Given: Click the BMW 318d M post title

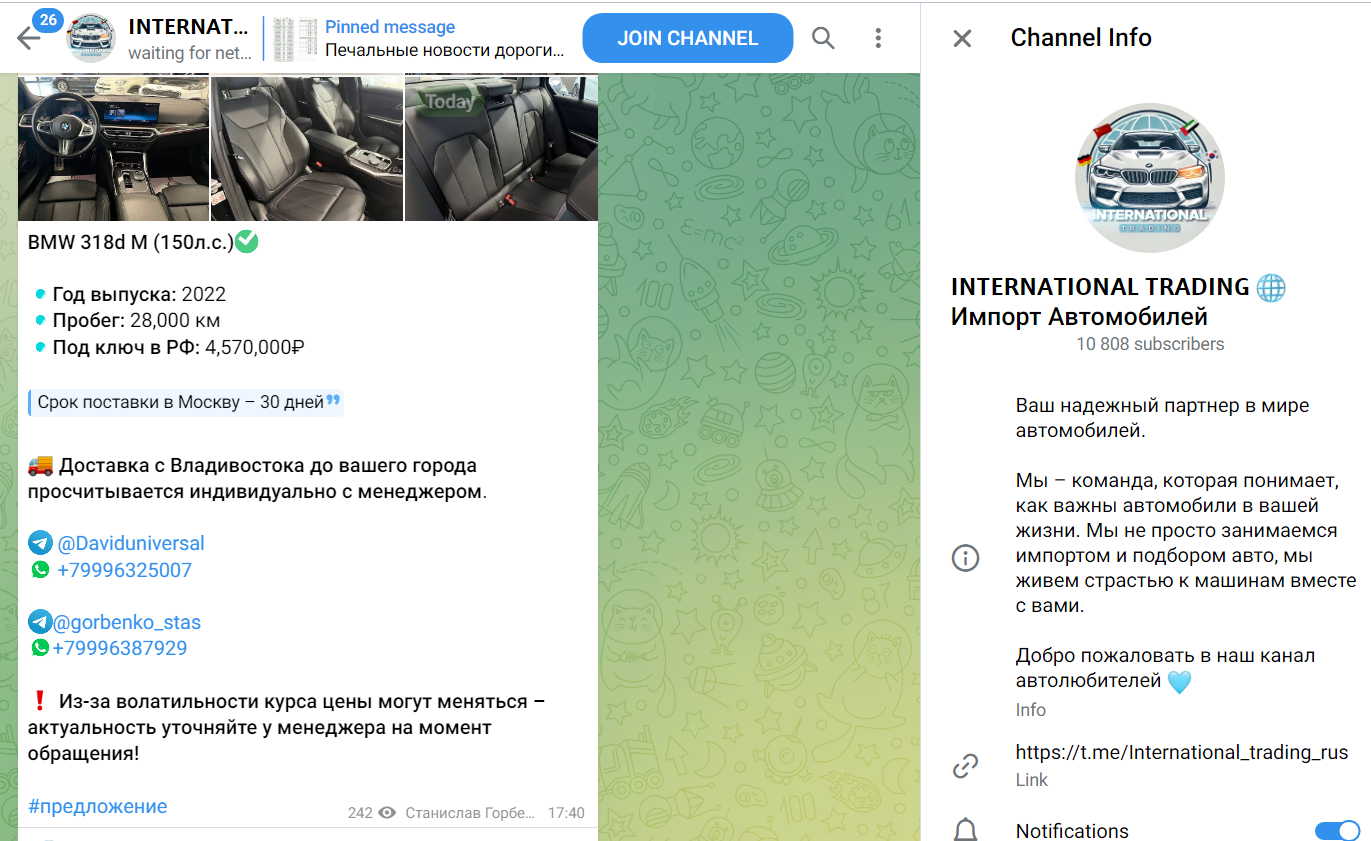Looking at the screenshot, I should pos(131,242).
